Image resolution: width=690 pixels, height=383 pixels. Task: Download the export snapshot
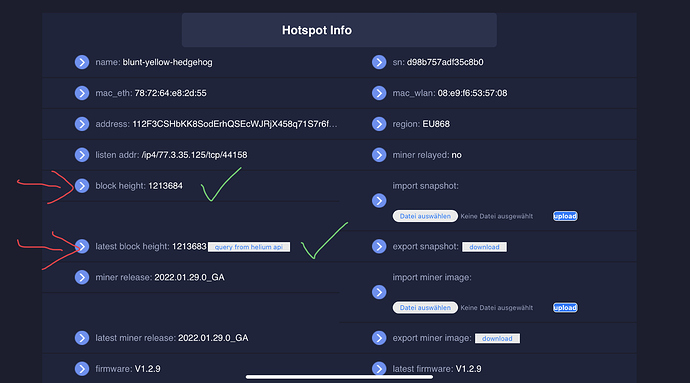pos(484,247)
